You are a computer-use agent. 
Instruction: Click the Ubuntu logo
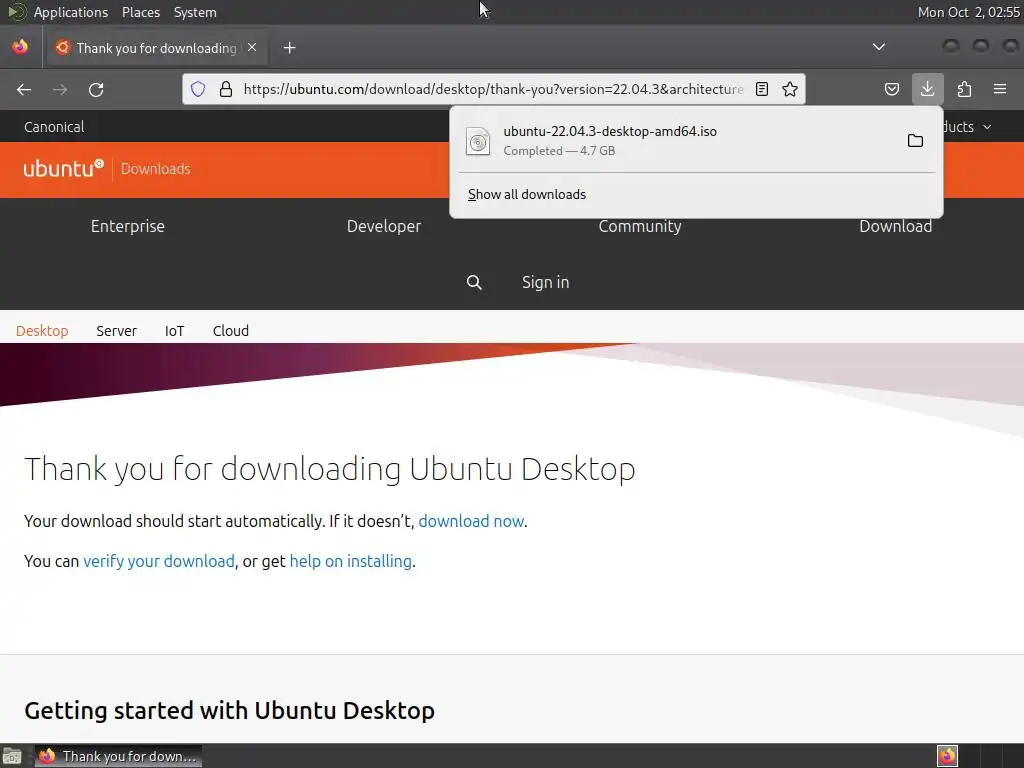[x=63, y=168]
